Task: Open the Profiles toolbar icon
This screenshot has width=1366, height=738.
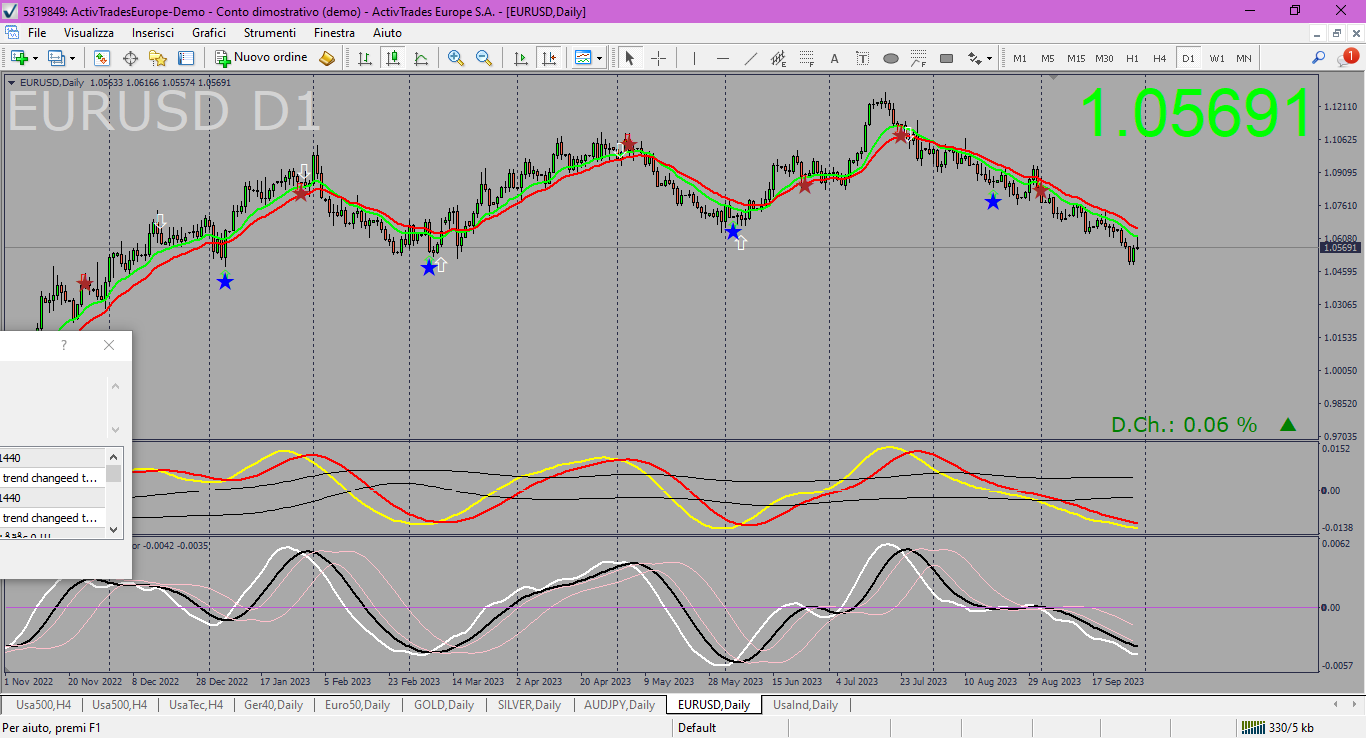Action: 56,58
